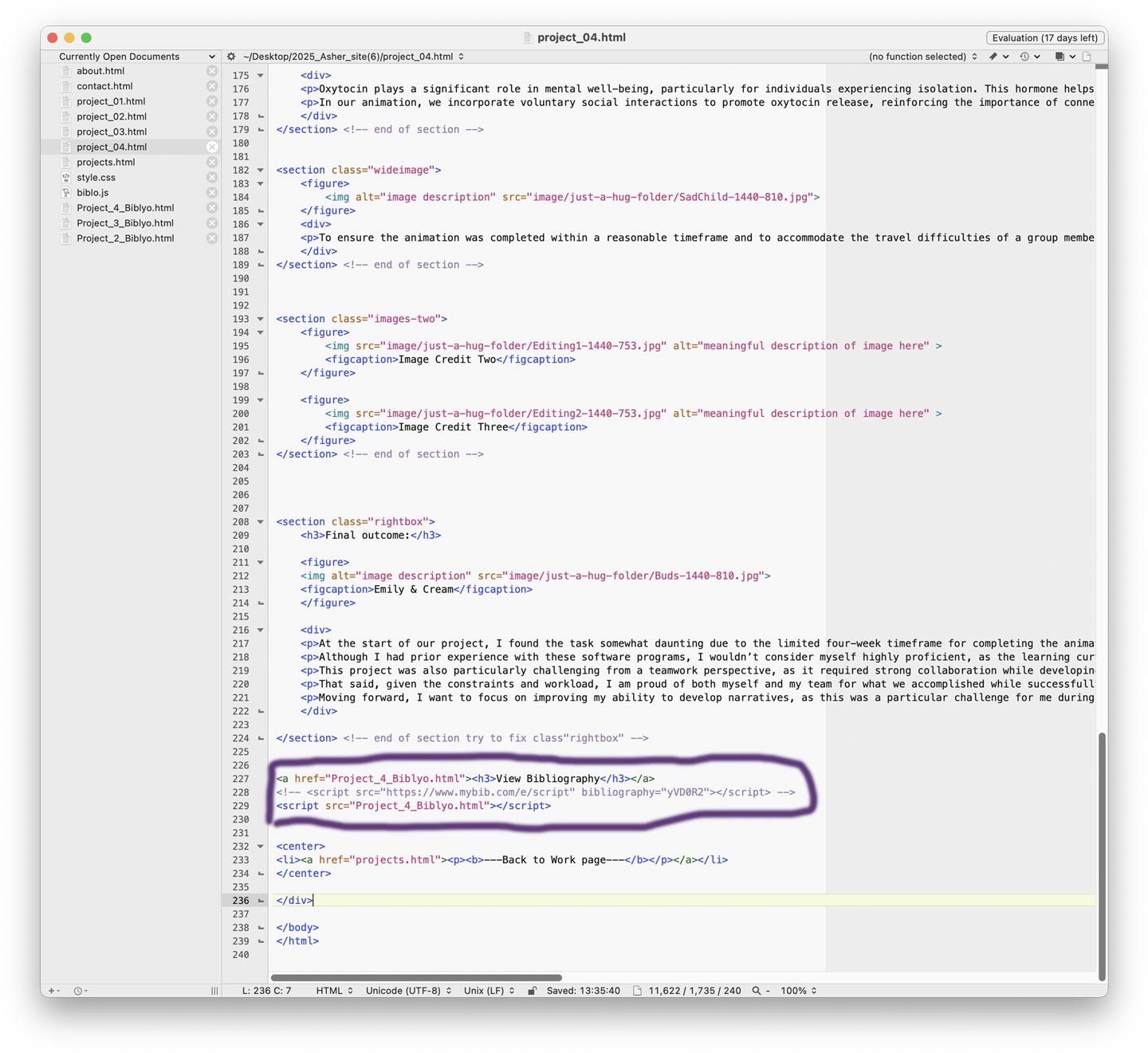Image resolution: width=1148 pixels, height=1053 pixels.
Task: Close projects.html using its sidebar X icon
Action: [212, 162]
